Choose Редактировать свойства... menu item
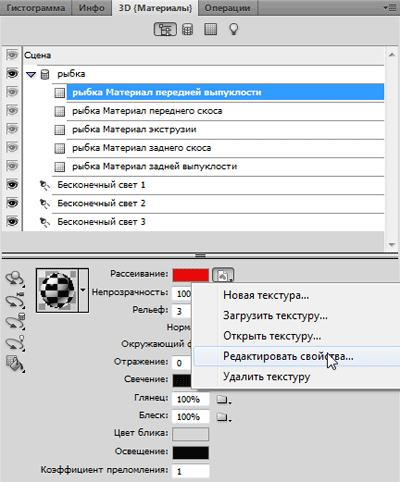The height and width of the screenshot is (482, 400). (x=297, y=356)
